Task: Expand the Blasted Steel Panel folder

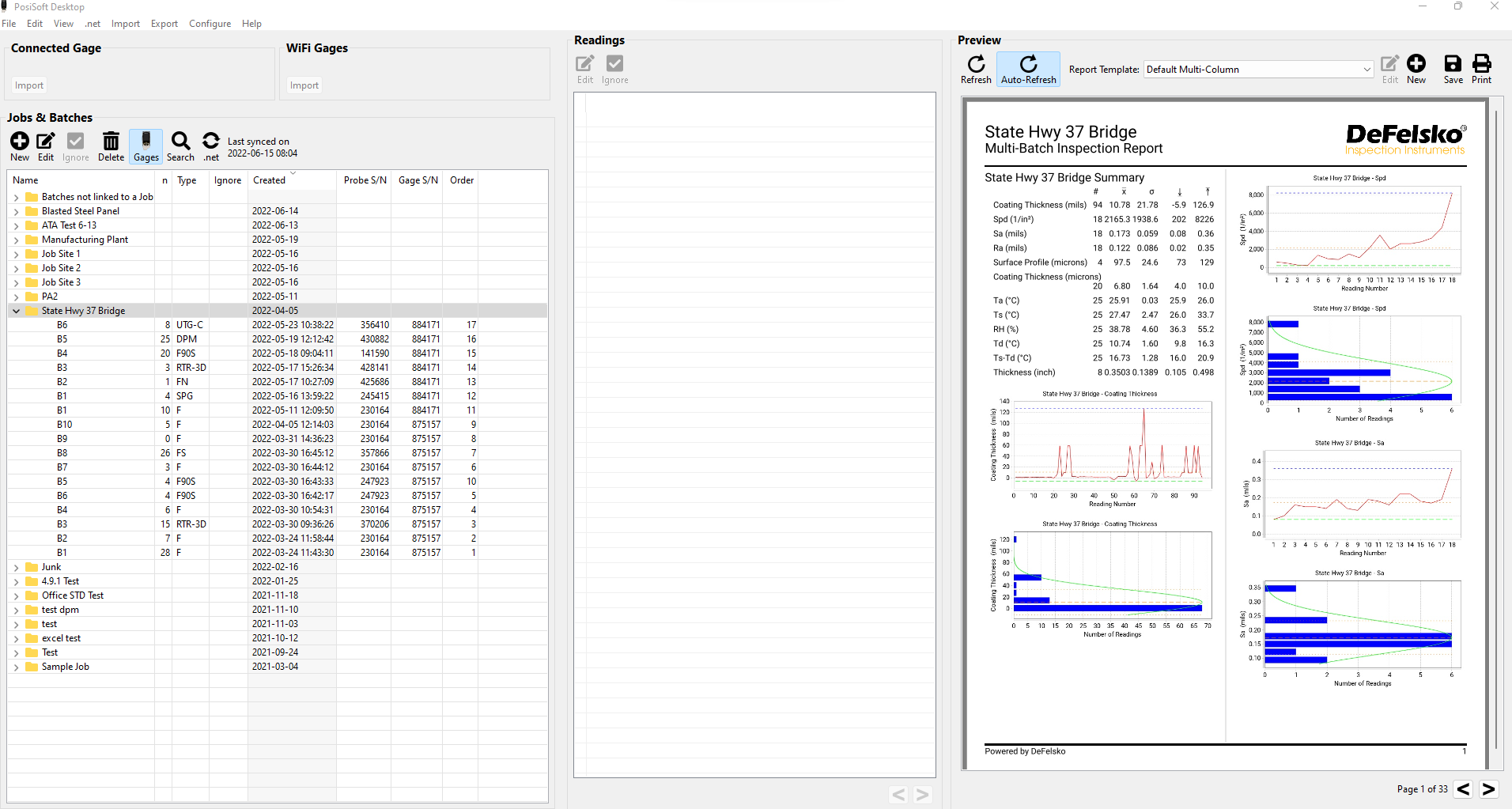Action: coord(16,211)
